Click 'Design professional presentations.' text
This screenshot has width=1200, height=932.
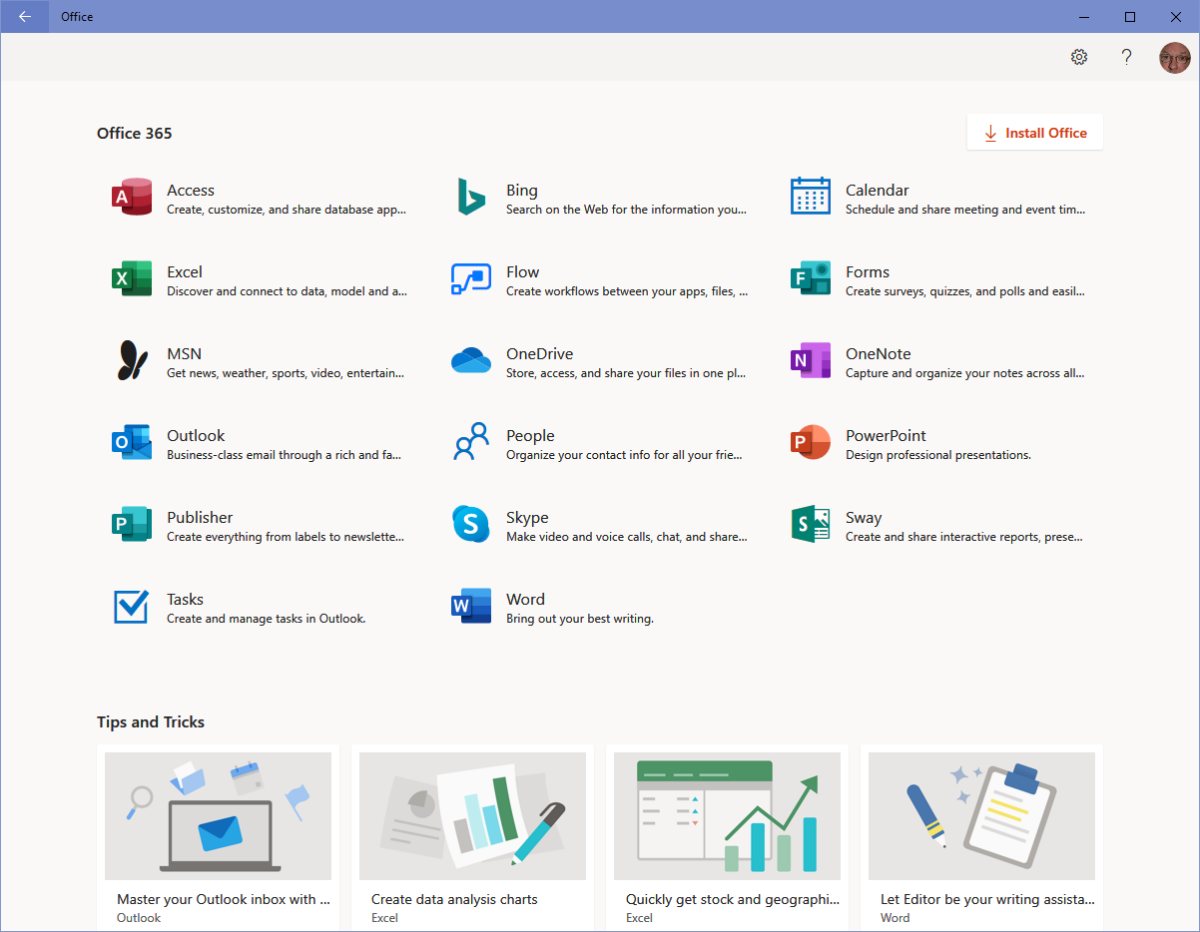coord(938,455)
